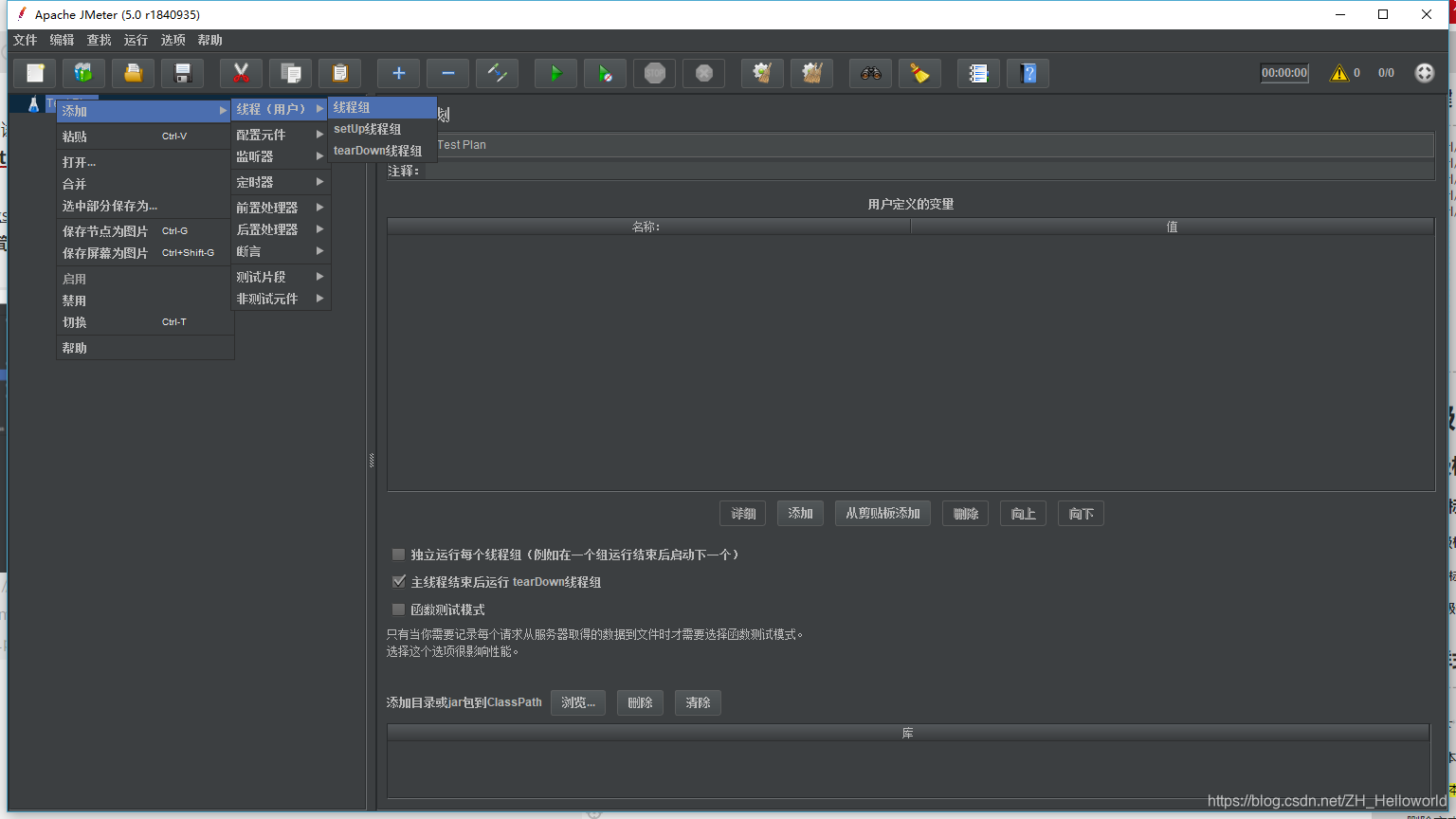The image size is (1456, 819).
Task: Choose setUp线程组 menu entry
Action: click(382, 129)
